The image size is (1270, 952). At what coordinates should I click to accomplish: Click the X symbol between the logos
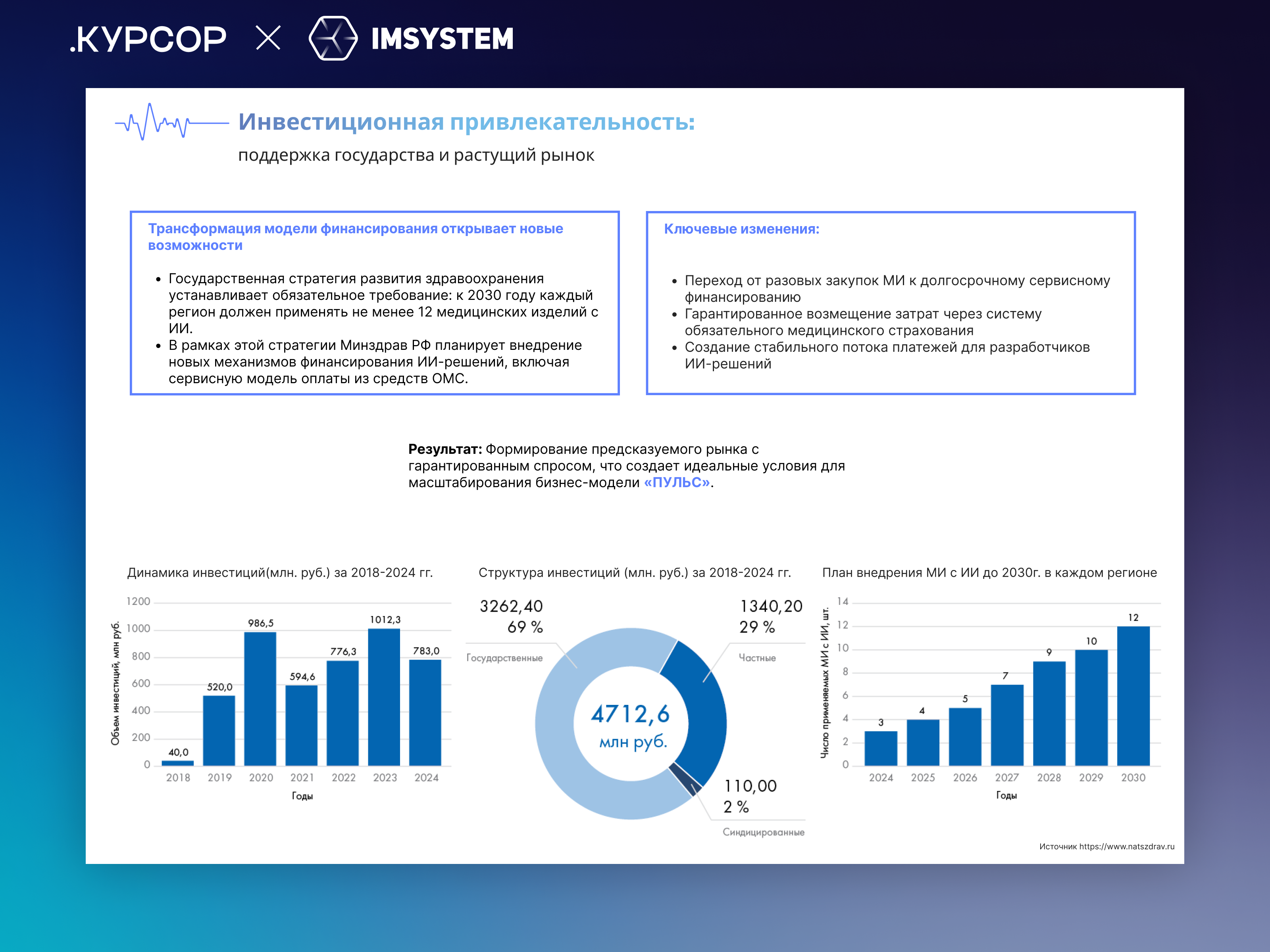pyautogui.click(x=268, y=38)
